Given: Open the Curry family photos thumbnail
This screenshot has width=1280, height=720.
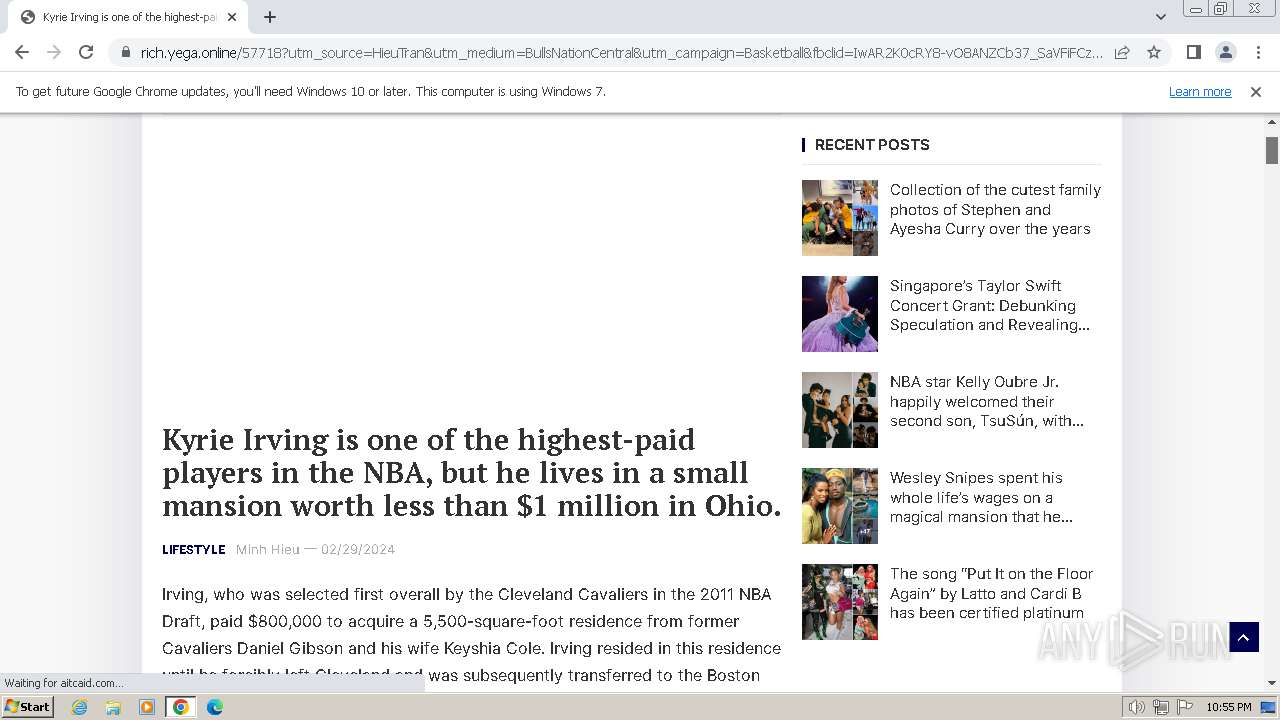Looking at the screenshot, I should click(840, 218).
